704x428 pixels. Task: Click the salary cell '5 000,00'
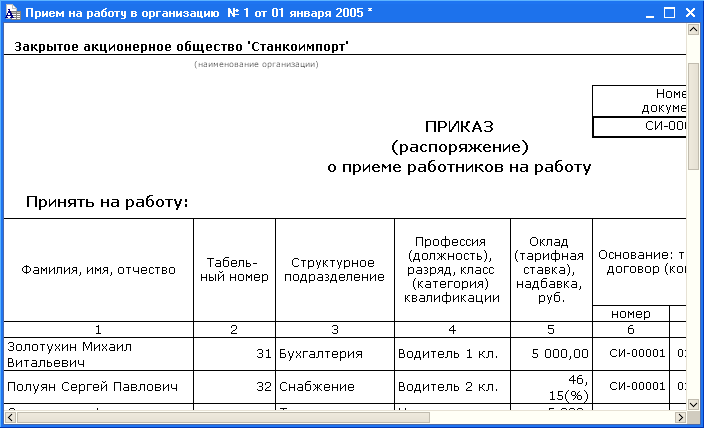click(x=551, y=354)
